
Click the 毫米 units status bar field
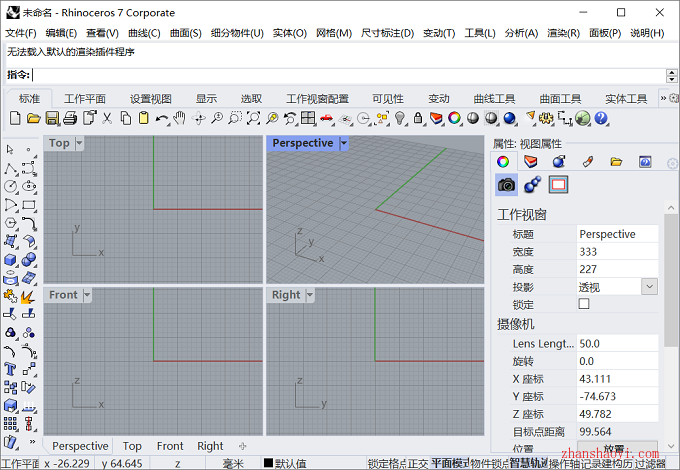(233, 464)
